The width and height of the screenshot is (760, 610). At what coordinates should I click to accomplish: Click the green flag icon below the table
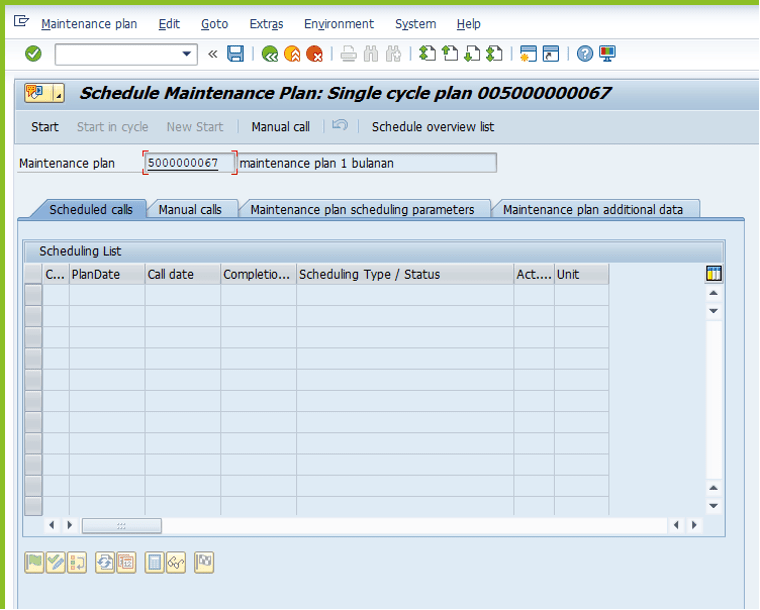pyautogui.click(x=34, y=563)
